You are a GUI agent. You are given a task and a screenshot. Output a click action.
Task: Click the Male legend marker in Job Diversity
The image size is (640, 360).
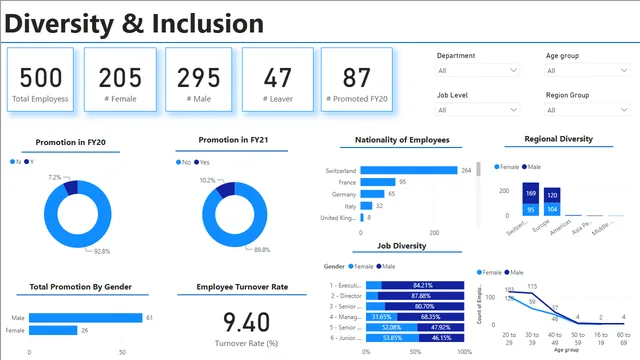click(379, 266)
